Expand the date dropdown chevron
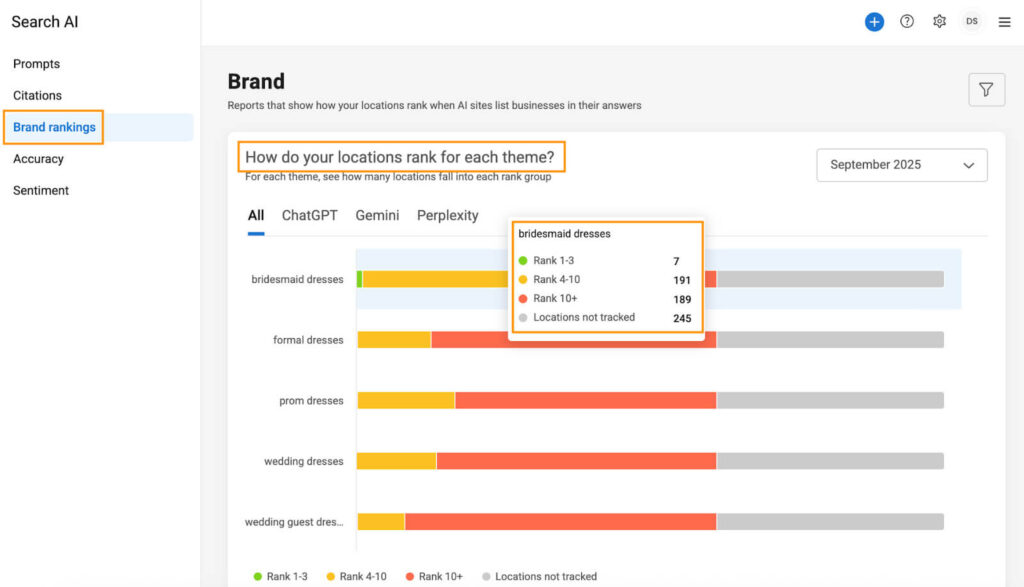Screen dimensions: 1024x587 970,165
